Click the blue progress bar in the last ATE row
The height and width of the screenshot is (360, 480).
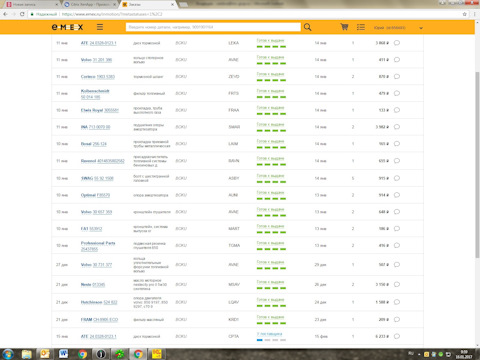tap(260, 340)
